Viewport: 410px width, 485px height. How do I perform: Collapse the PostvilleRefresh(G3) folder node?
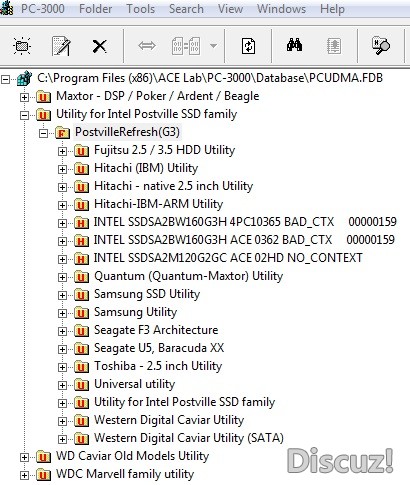pyautogui.click(x=43, y=134)
